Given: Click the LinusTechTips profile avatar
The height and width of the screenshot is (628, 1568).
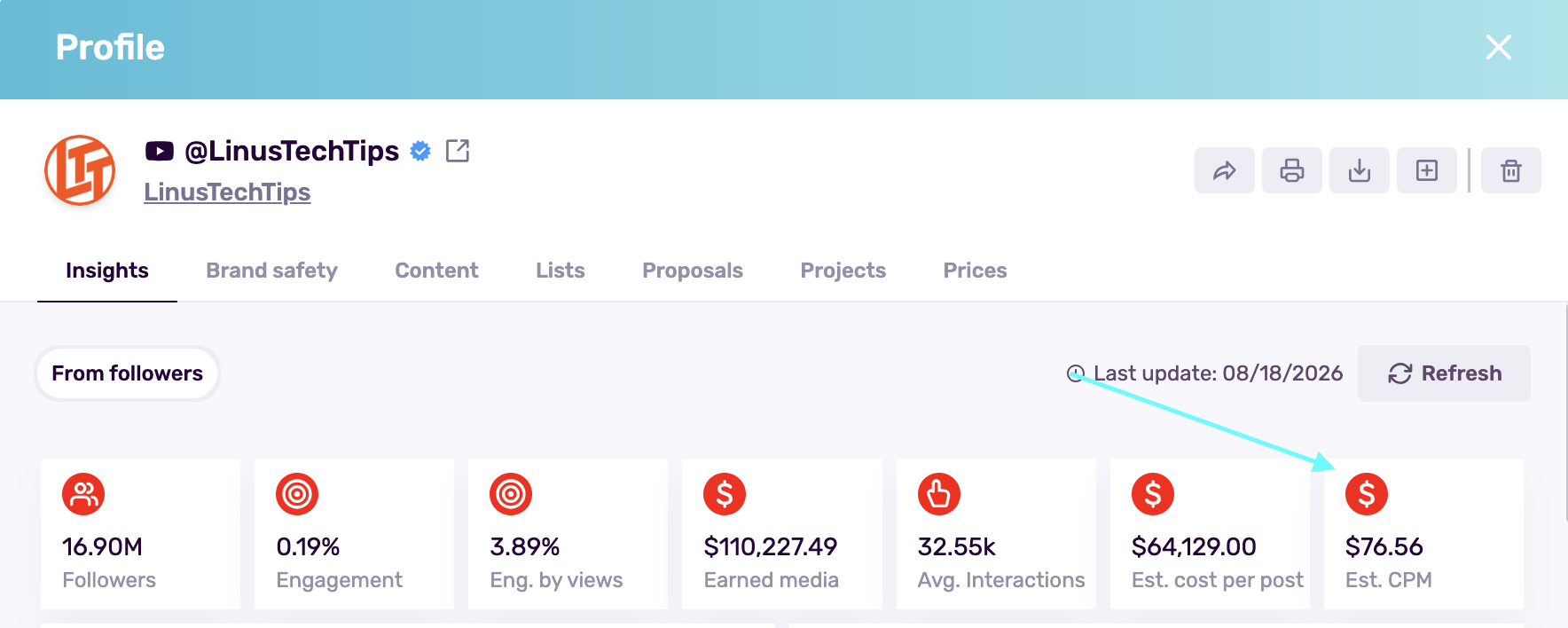Looking at the screenshot, I should pos(80,170).
